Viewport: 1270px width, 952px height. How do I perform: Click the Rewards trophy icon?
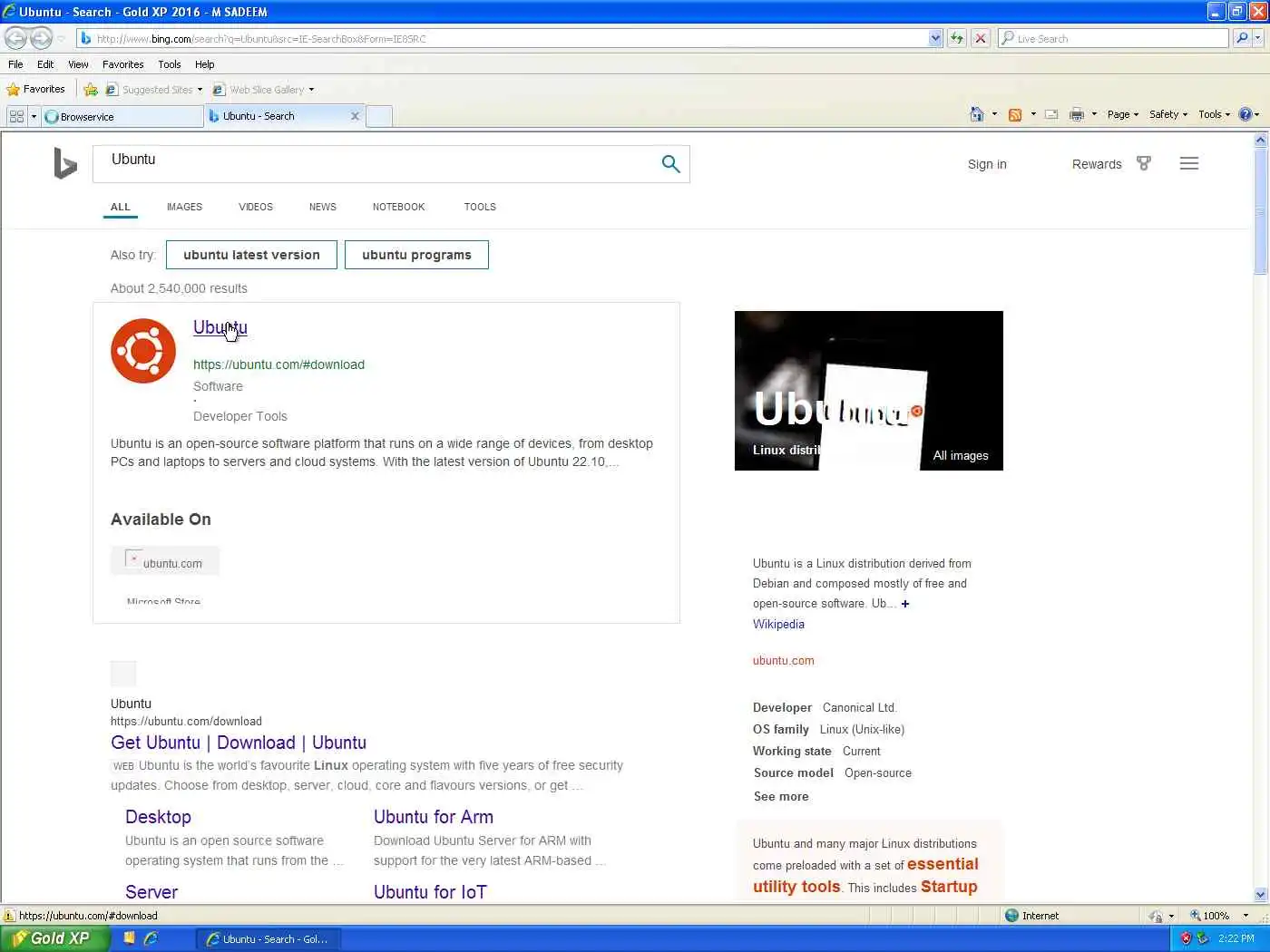[1144, 164]
